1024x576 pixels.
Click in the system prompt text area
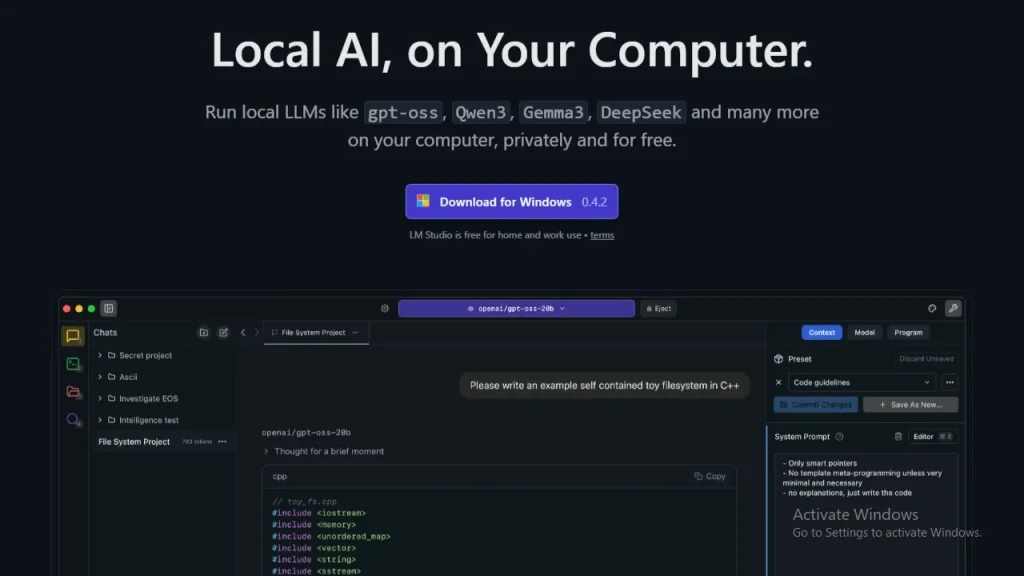pos(866,516)
